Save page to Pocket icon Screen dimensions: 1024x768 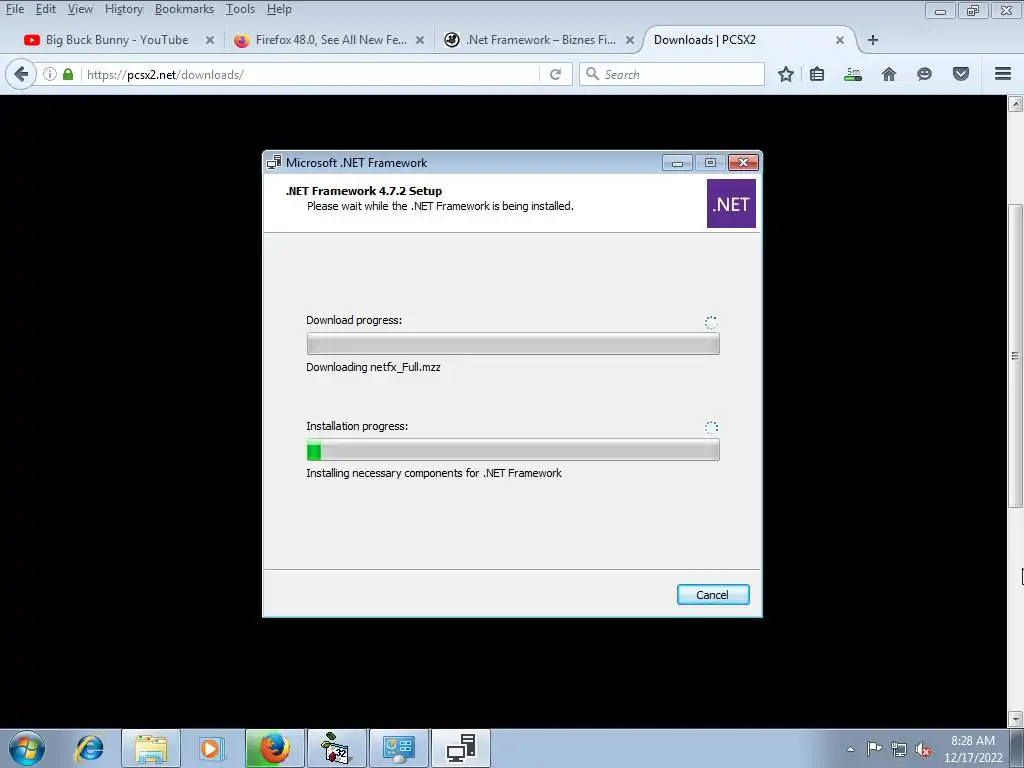961,74
